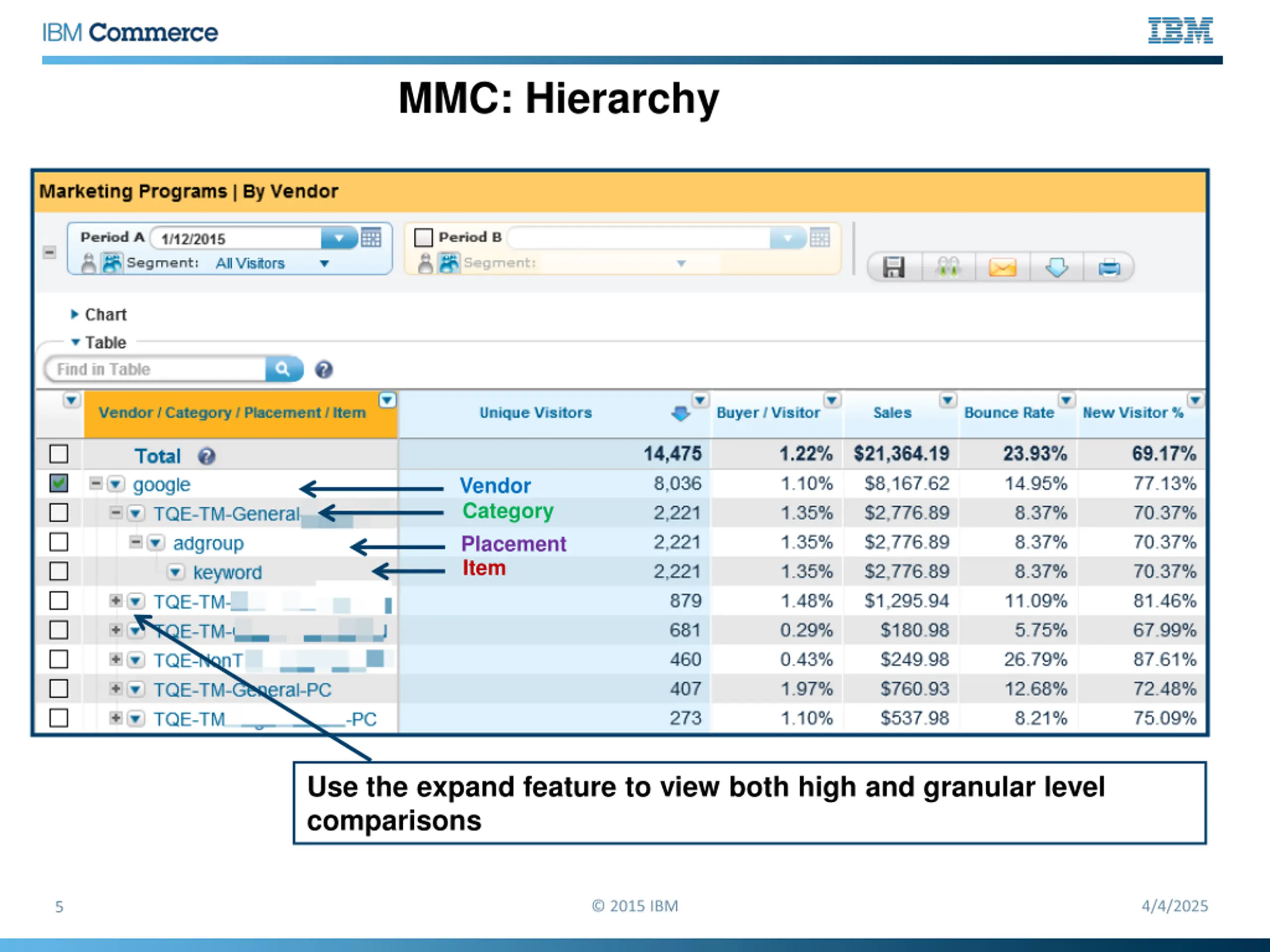Sort by Bounce Rate column header
1270x952 pixels.
tap(1009, 413)
